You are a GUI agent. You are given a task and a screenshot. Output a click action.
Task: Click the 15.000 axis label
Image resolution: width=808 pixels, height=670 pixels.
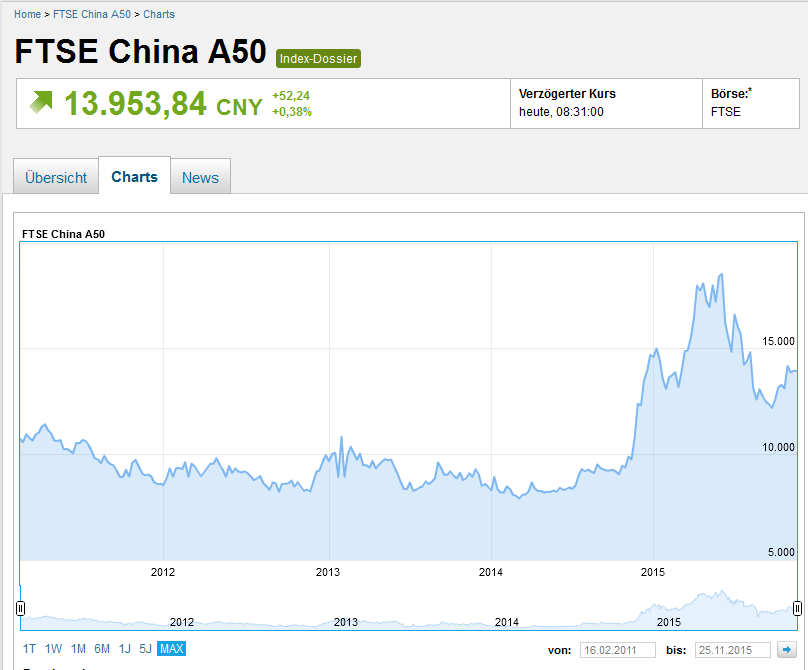778,341
